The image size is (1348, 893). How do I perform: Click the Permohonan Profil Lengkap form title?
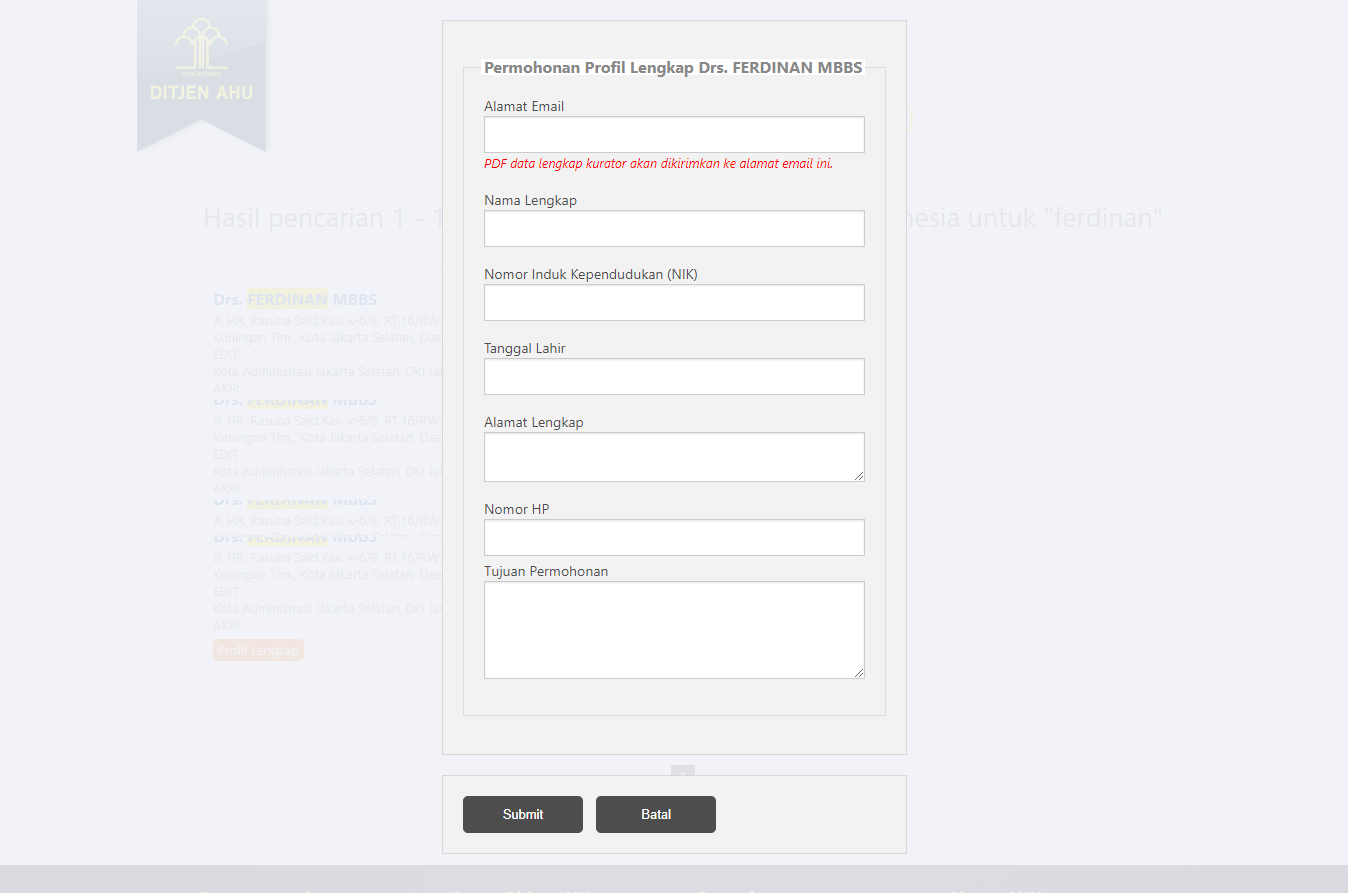673,68
